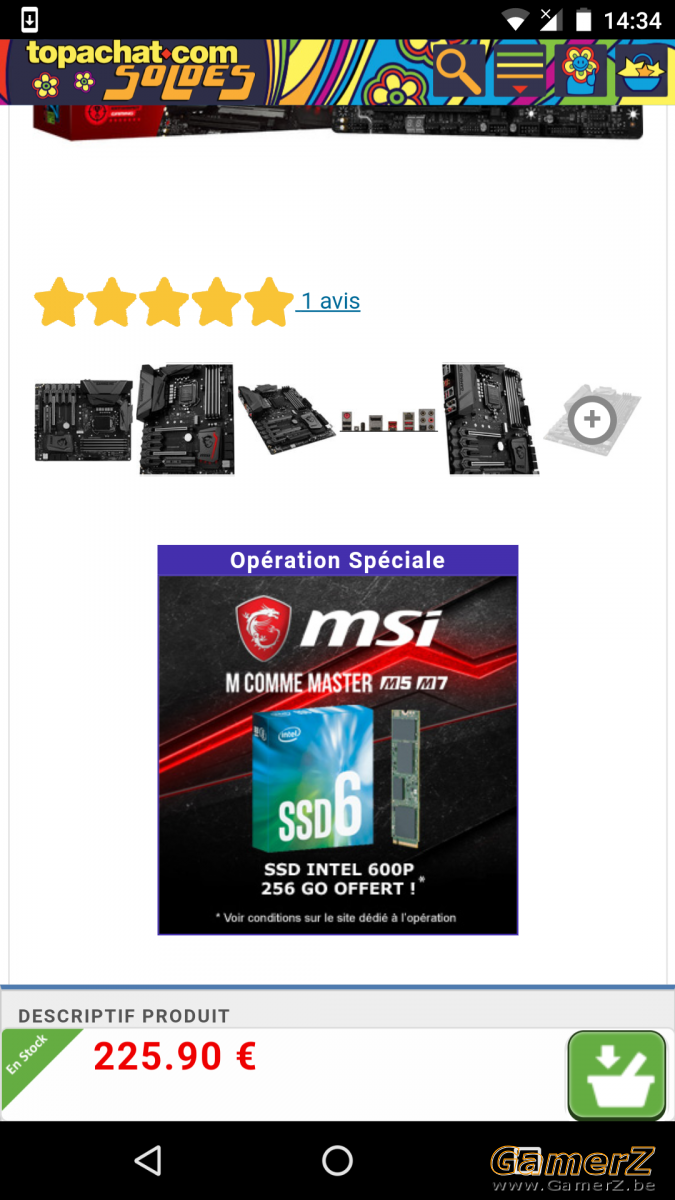Open the account flower-character icon
The image size is (675, 1200).
[580, 70]
